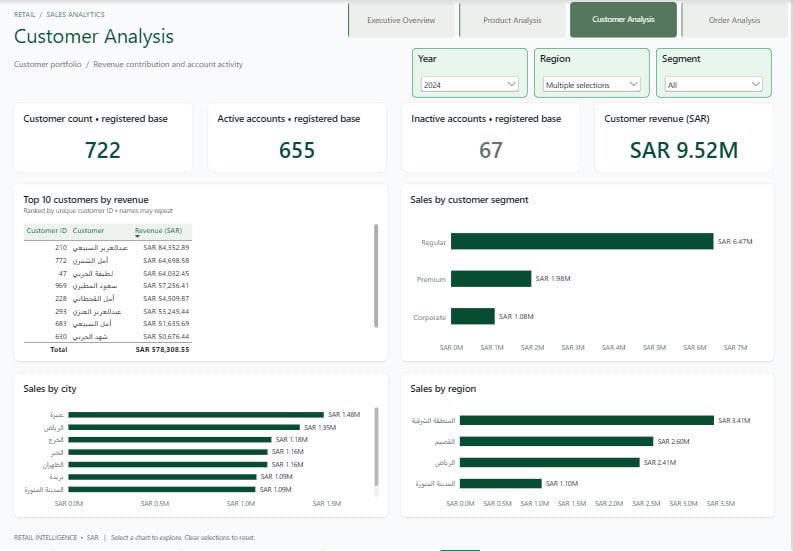Click the Customer Analysis page heading
This screenshot has height=551, width=793.
[94, 36]
